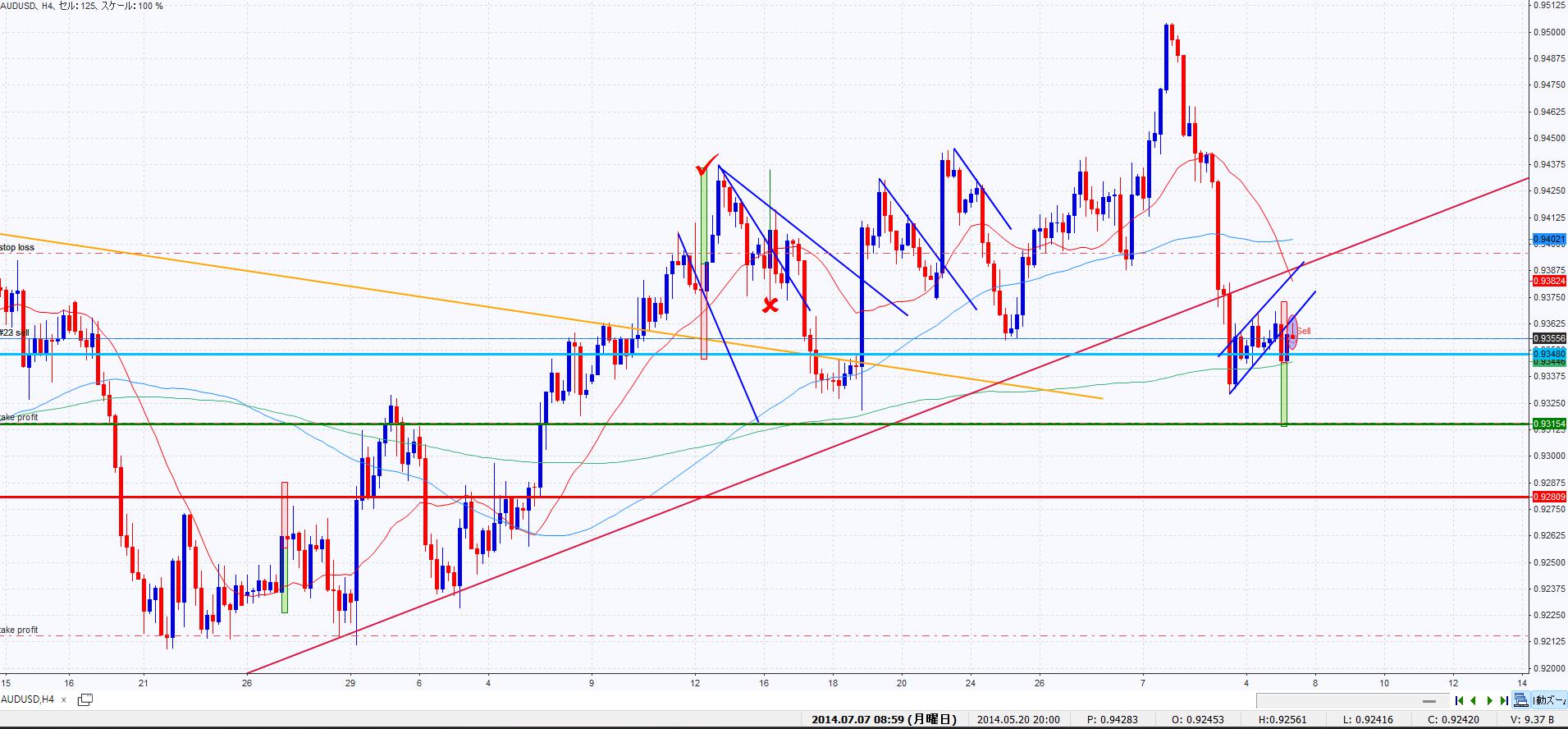Select the AUDUSD,H4 chart tab

(x=28, y=699)
